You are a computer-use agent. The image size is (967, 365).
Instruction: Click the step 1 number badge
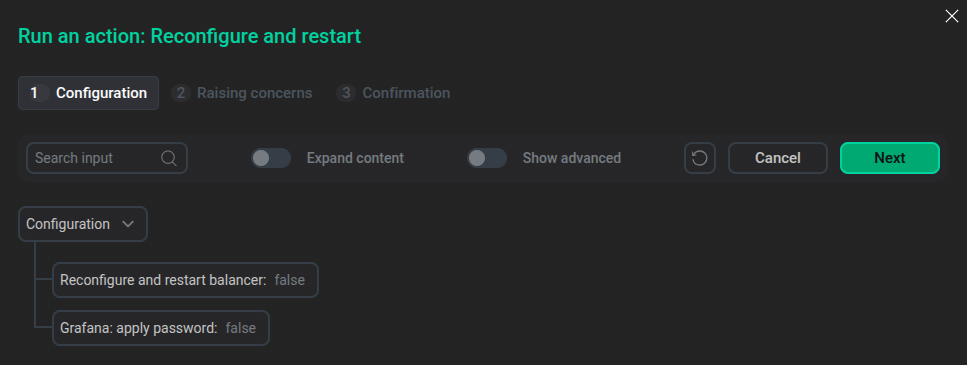(35, 93)
